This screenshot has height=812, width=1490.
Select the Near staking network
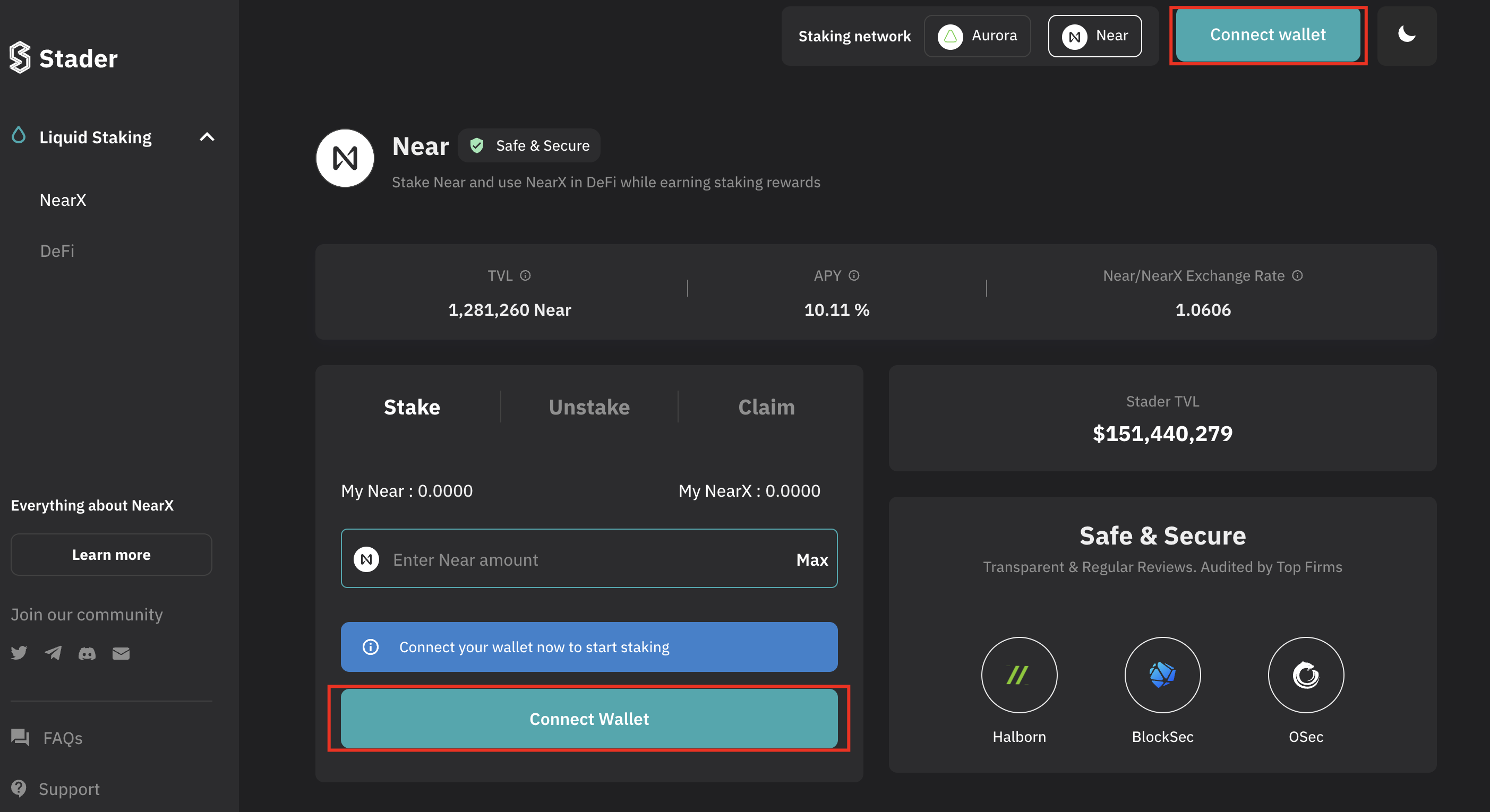click(x=1094, y=36)
